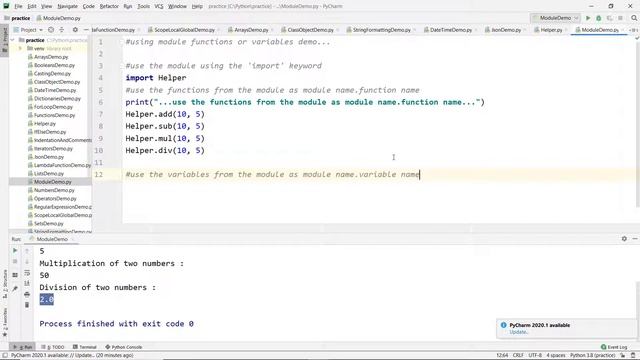Hide the Run panel with minus icon
Viewport: 640px width, 360px height.
pyautogui.click(x=635, y=239)
